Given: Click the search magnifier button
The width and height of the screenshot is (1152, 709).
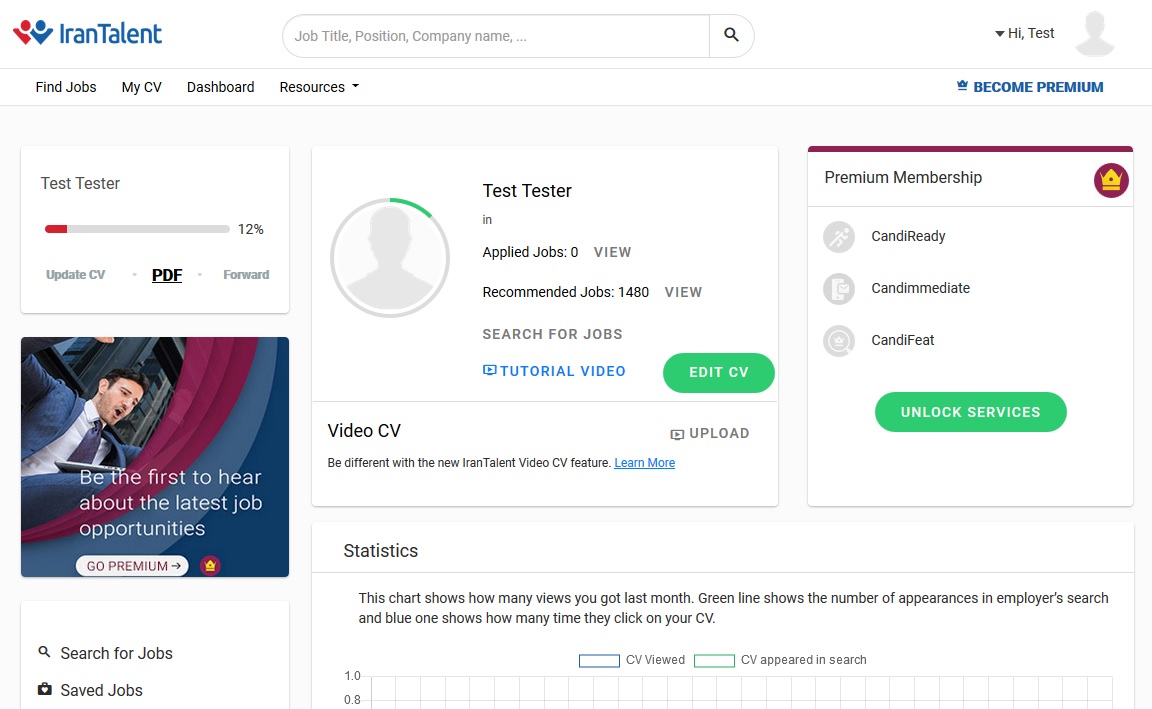Looking at the screenshot, I should [731, 35].
